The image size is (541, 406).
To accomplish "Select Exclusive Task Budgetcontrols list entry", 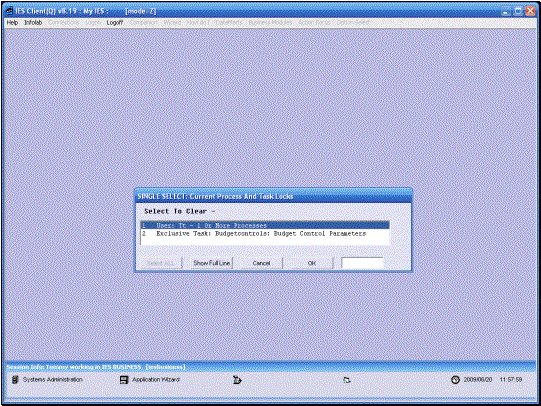I will coord(265,234).
